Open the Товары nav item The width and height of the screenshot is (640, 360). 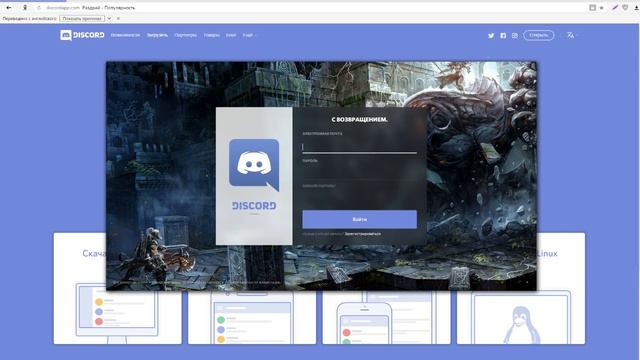[211, 35]
